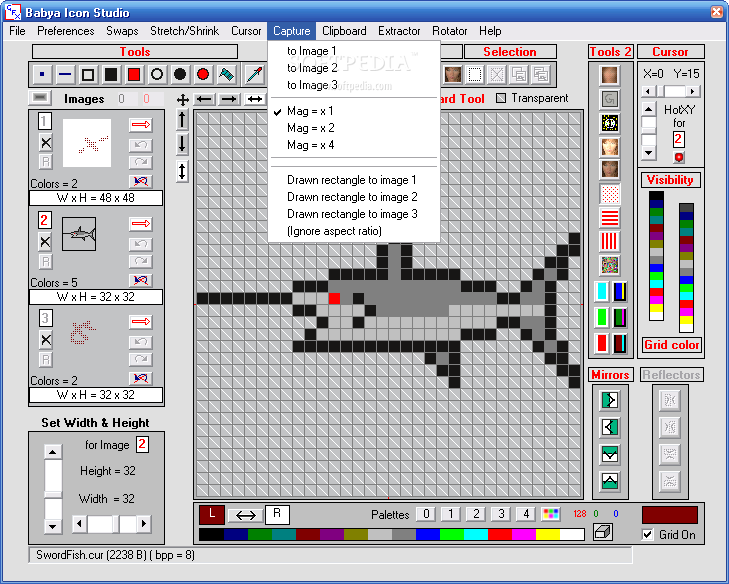
Task: Select the image 2 swordfish thumbnail
Action: tap(79, 234)
